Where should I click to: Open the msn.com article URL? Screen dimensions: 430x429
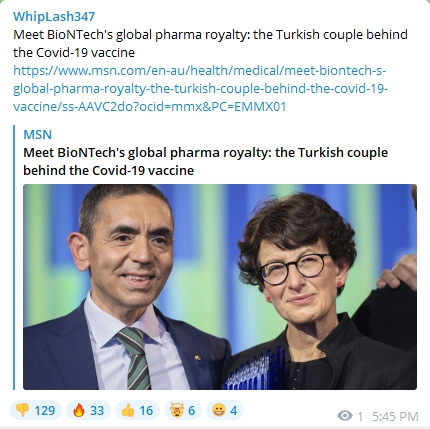pyautogui.click(x=200, y=89)
